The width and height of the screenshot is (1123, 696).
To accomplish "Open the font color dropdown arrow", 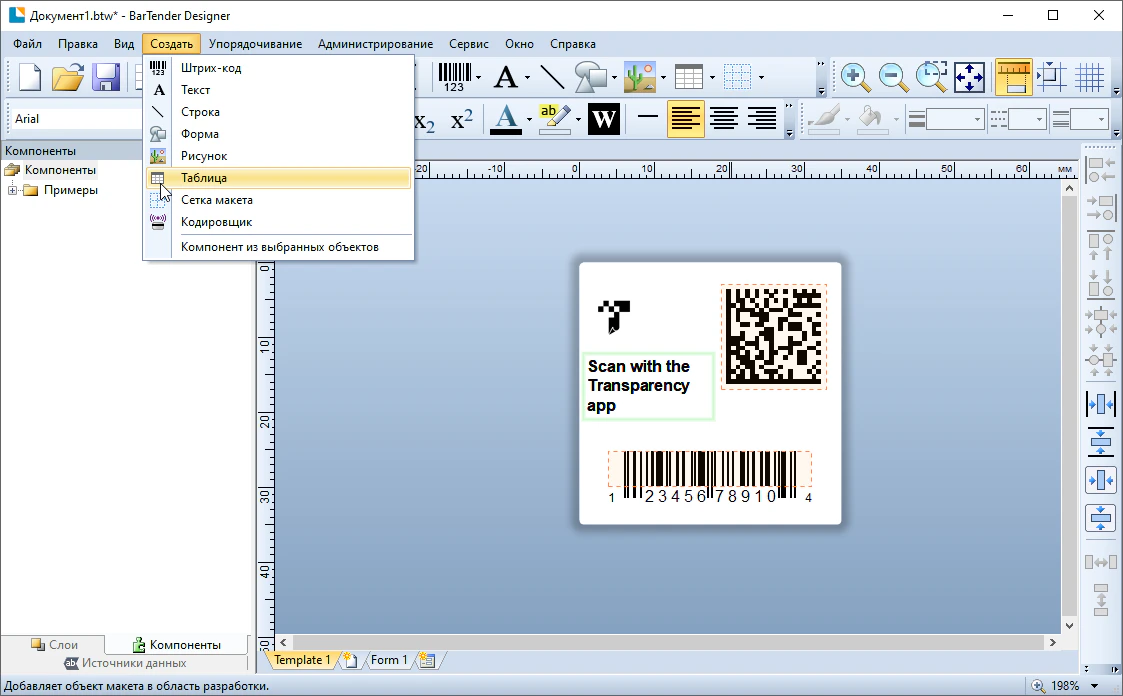I will click(529, 120).
